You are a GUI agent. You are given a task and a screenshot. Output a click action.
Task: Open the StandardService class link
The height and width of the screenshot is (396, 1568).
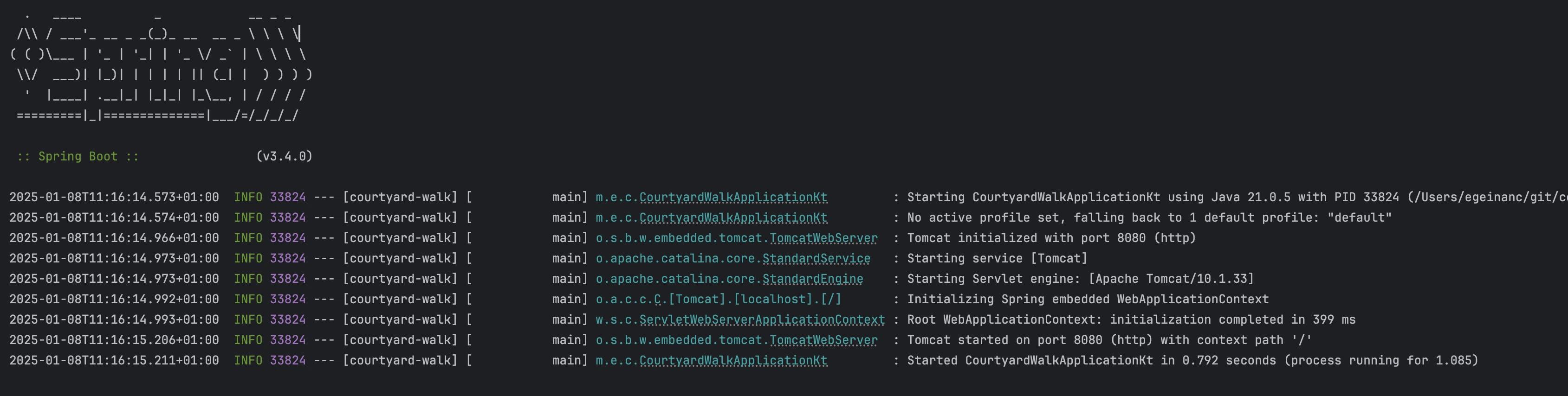816,259
